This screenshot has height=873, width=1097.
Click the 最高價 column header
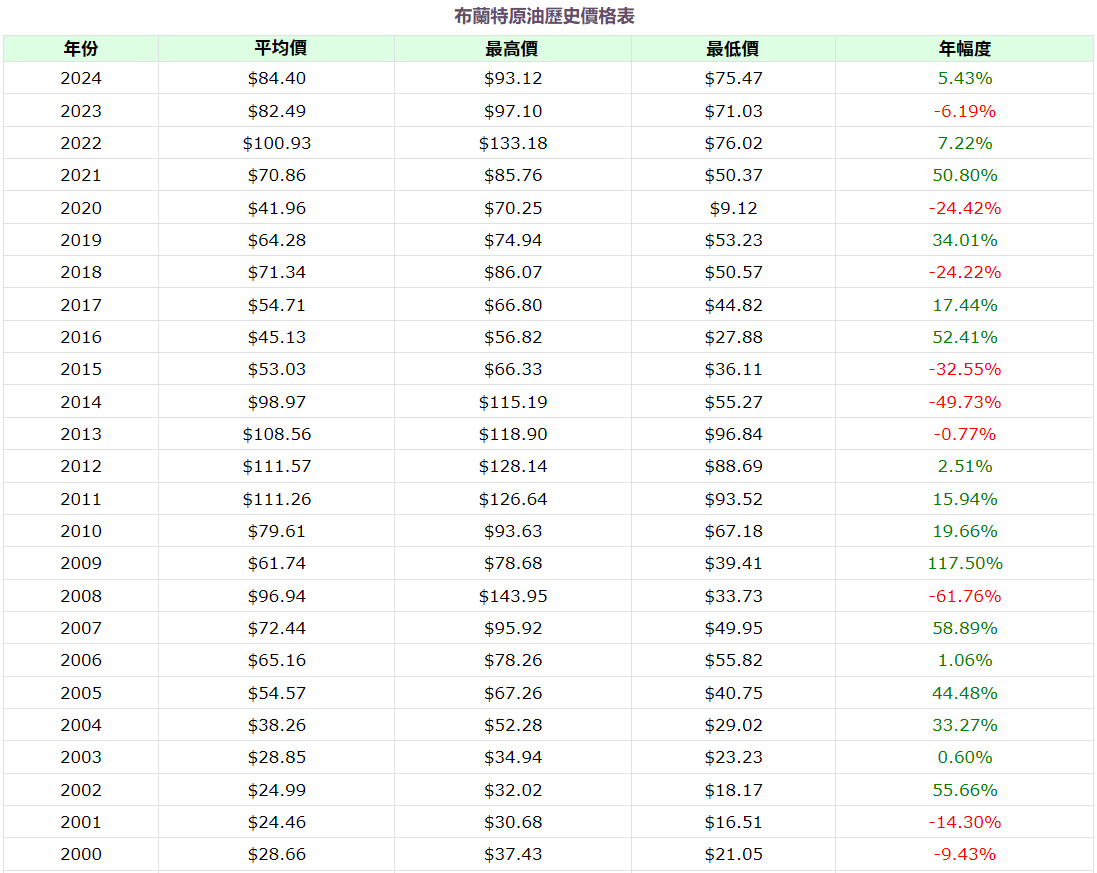513,48
